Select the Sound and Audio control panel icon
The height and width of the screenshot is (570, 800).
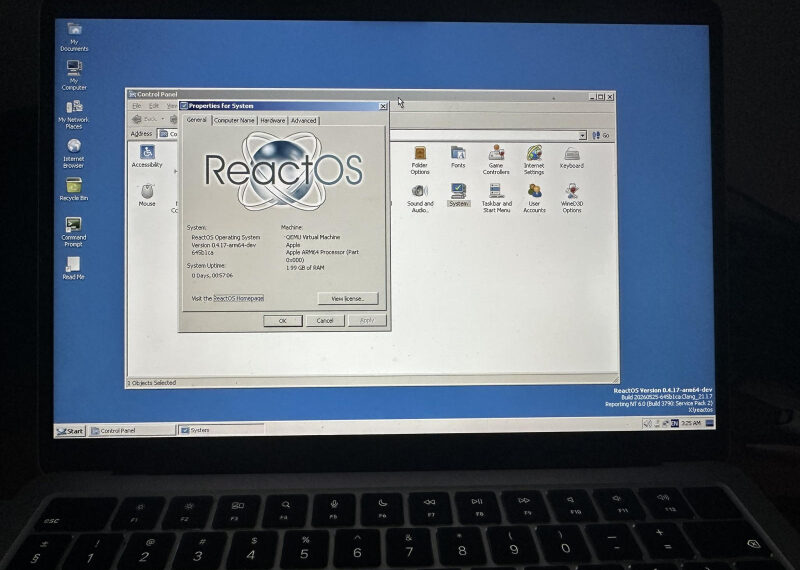pyautogui.click(x=420, y=198)
